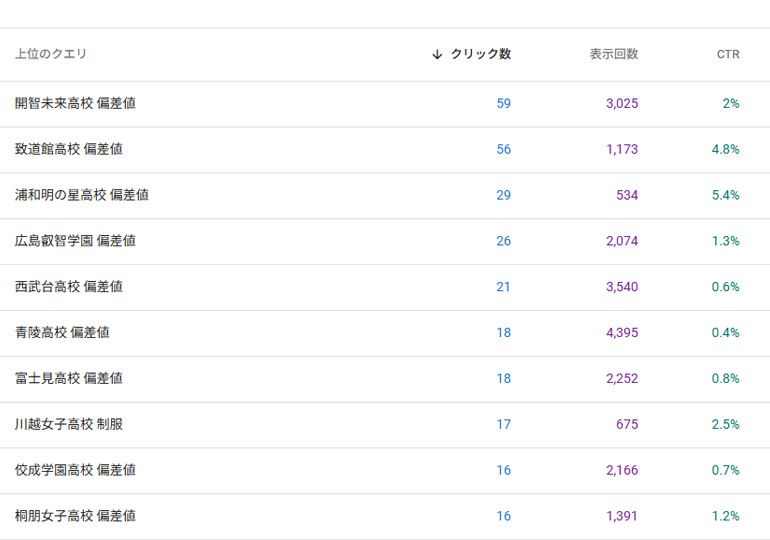Open the 致道館高校 偏差値 query row
This screenshot has height=540, width=770.
69,150
